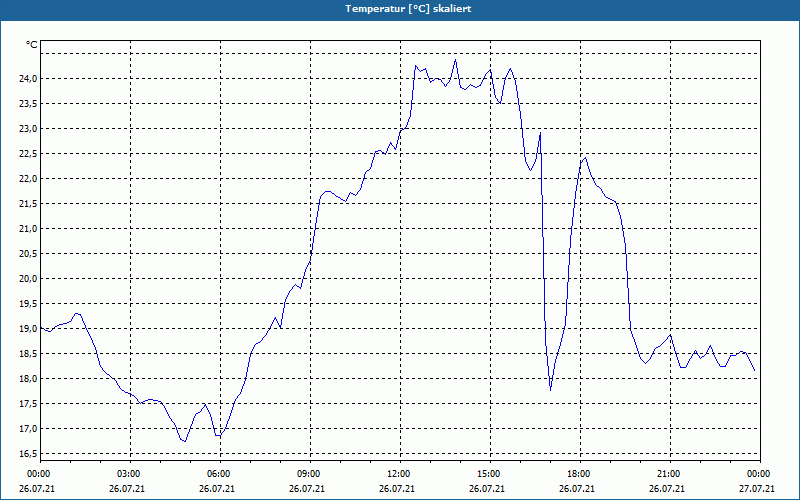Click the curve's sharp dip near 17:00

551,390
